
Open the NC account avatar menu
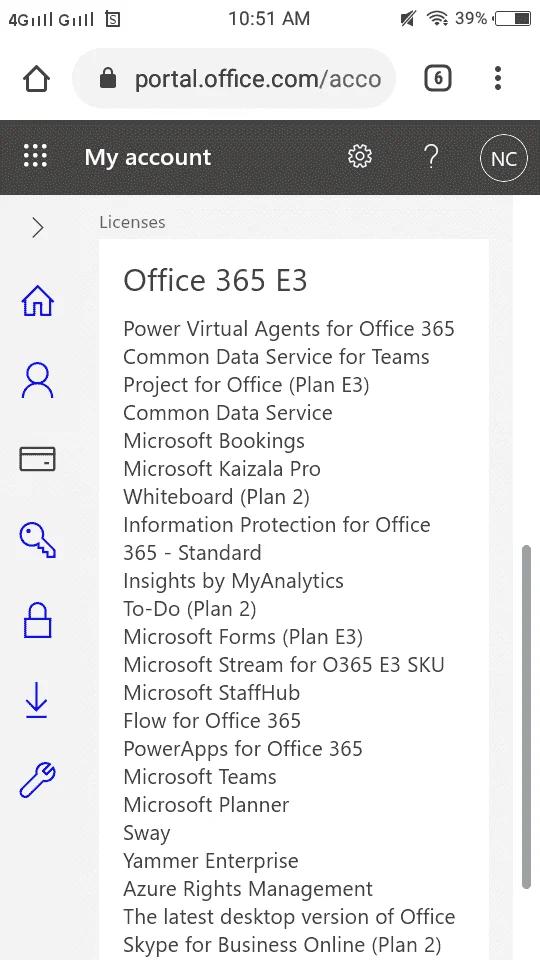coord(503,159)
